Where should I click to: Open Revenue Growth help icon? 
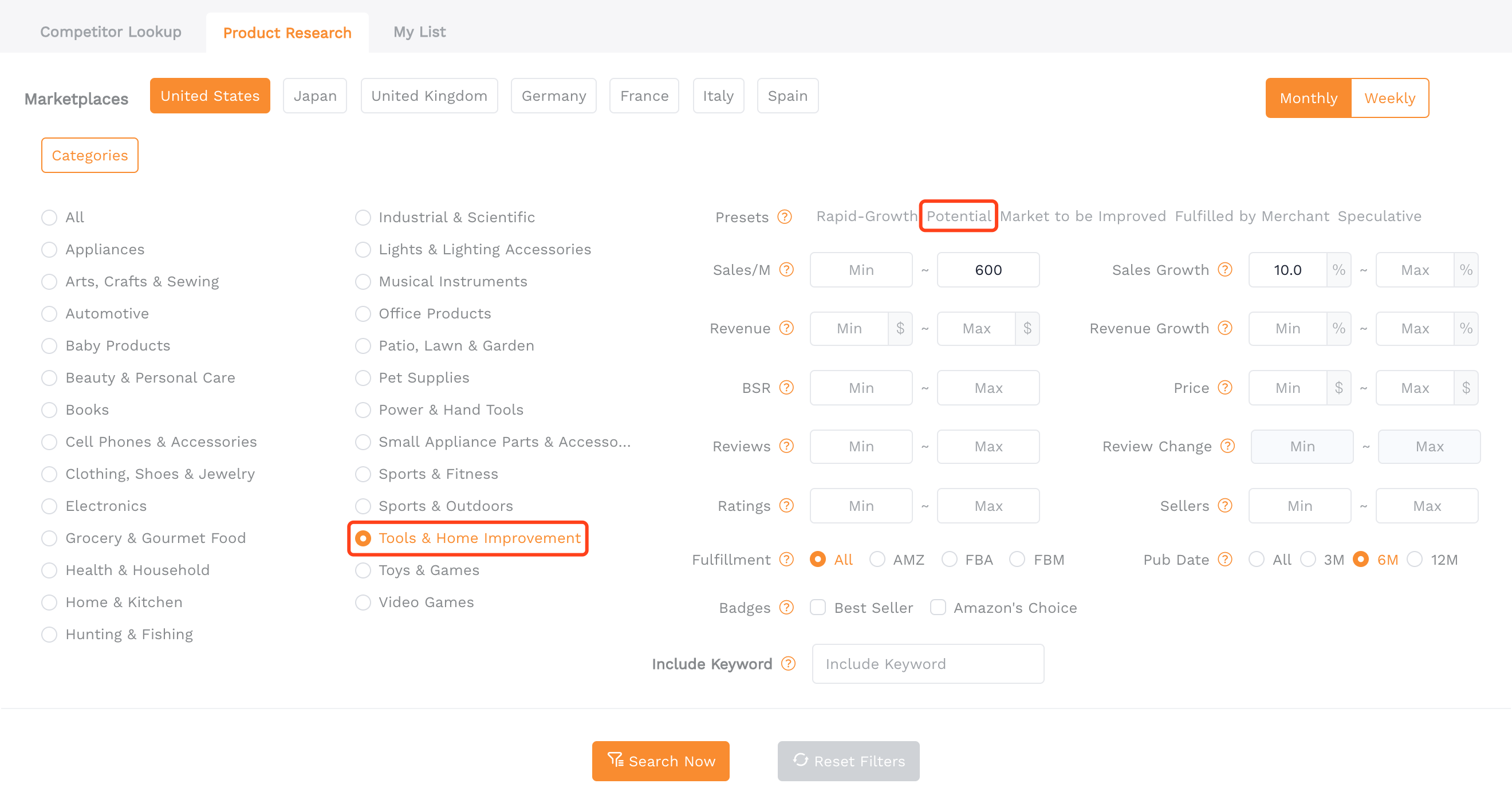tap(1225, 328)
